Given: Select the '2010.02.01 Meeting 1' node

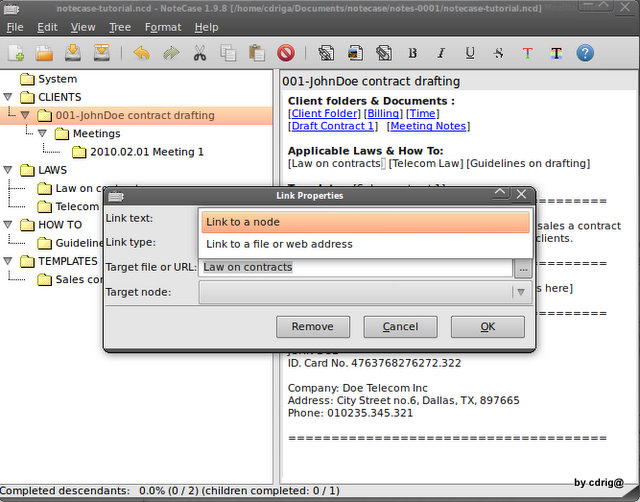Looking at the screenshot, I should 147,152.
